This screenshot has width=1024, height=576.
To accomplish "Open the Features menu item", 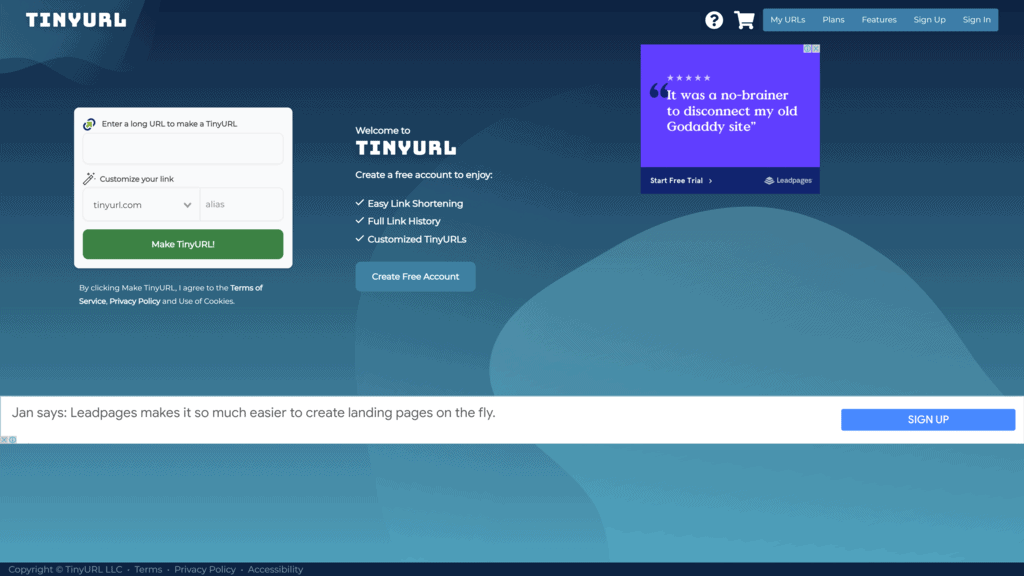I will tap(879, 20).
